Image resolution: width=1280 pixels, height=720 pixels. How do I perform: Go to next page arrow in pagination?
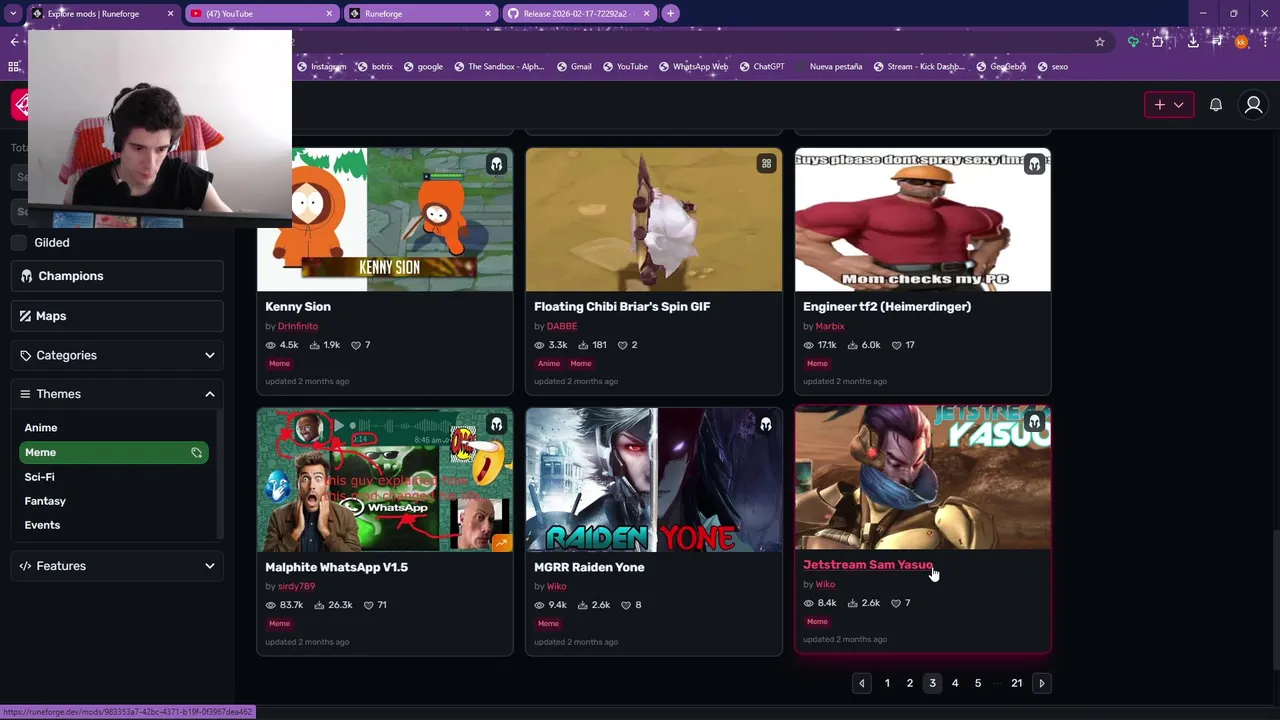pos(1041,683)
